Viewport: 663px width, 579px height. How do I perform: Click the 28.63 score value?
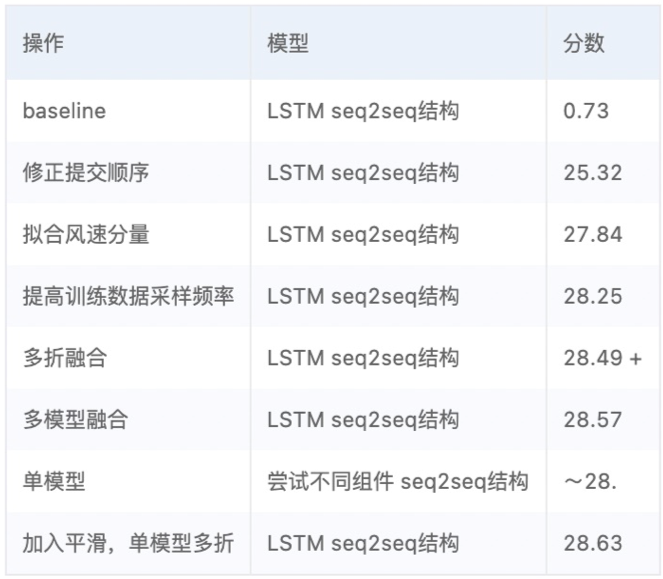tap(593, 543)
